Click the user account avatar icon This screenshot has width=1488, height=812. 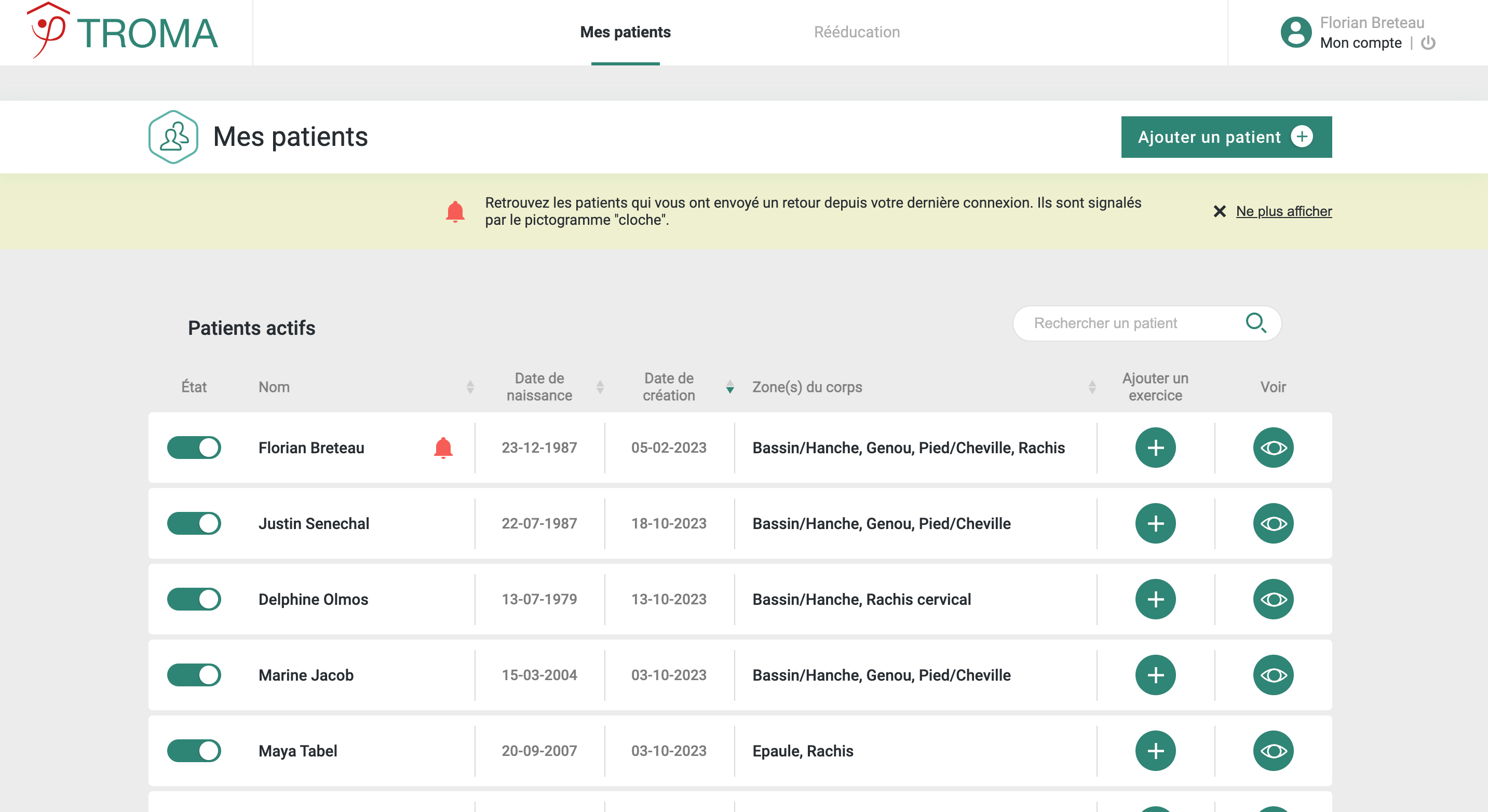[1296, 32]
